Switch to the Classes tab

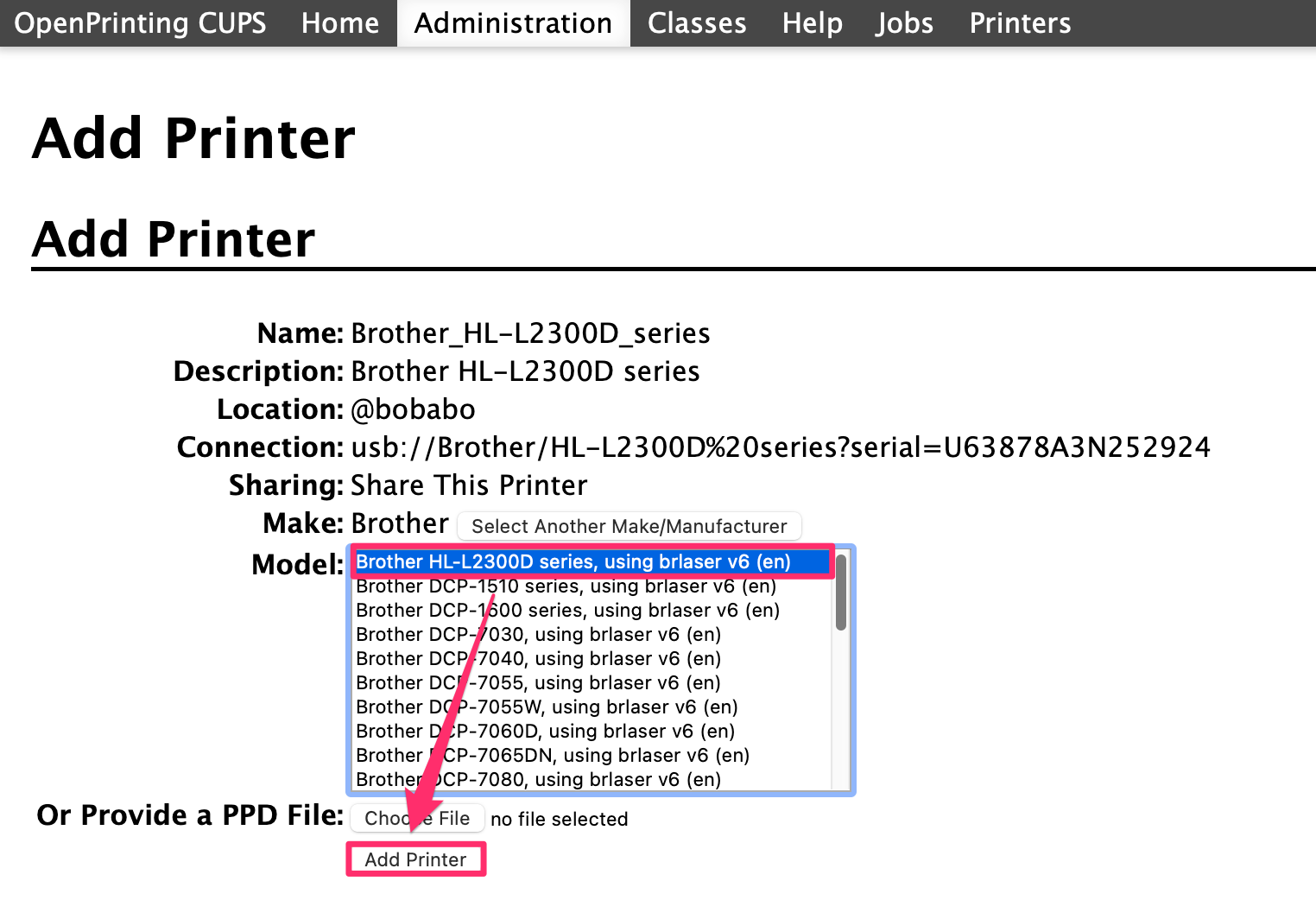coord(697,22)
